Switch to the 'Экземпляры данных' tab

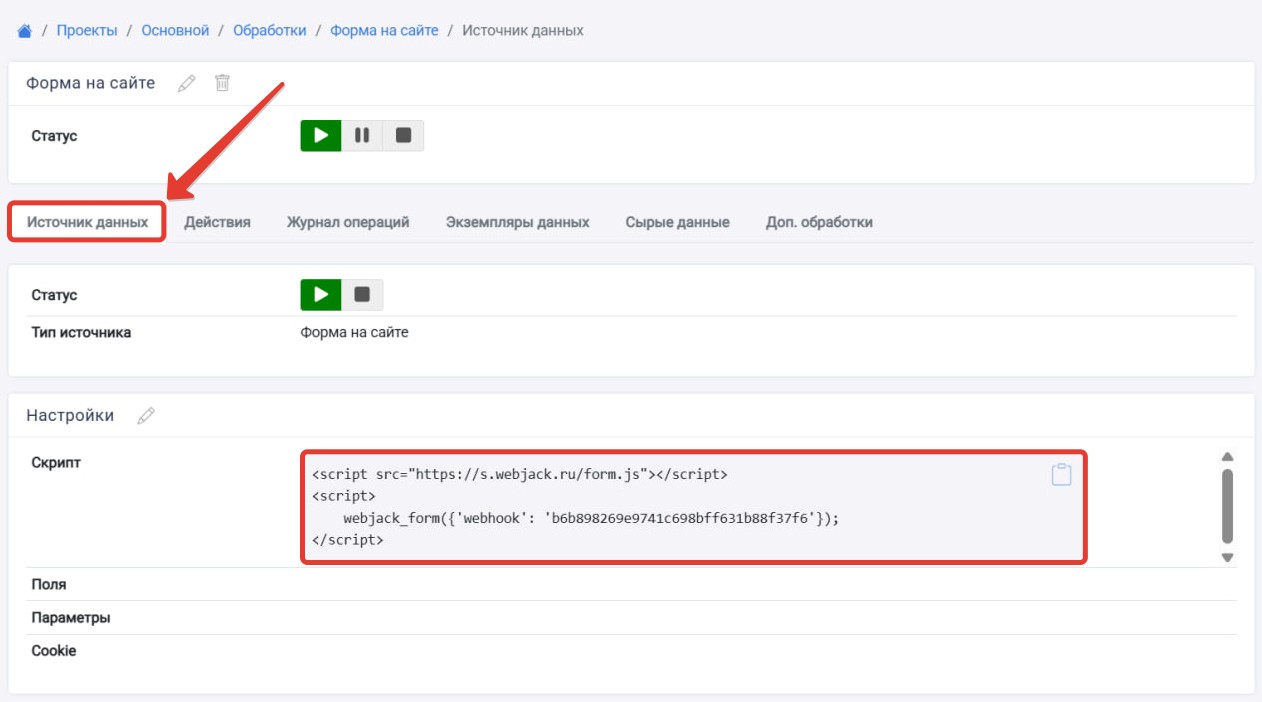click(x=517, y=222)
